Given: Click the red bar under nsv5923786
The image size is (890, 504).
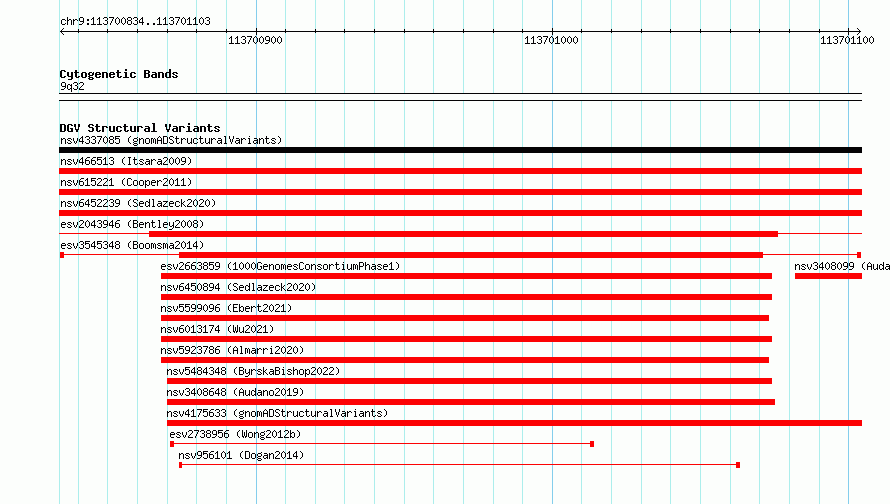Looking at the screenshot, I should point(465,360).
